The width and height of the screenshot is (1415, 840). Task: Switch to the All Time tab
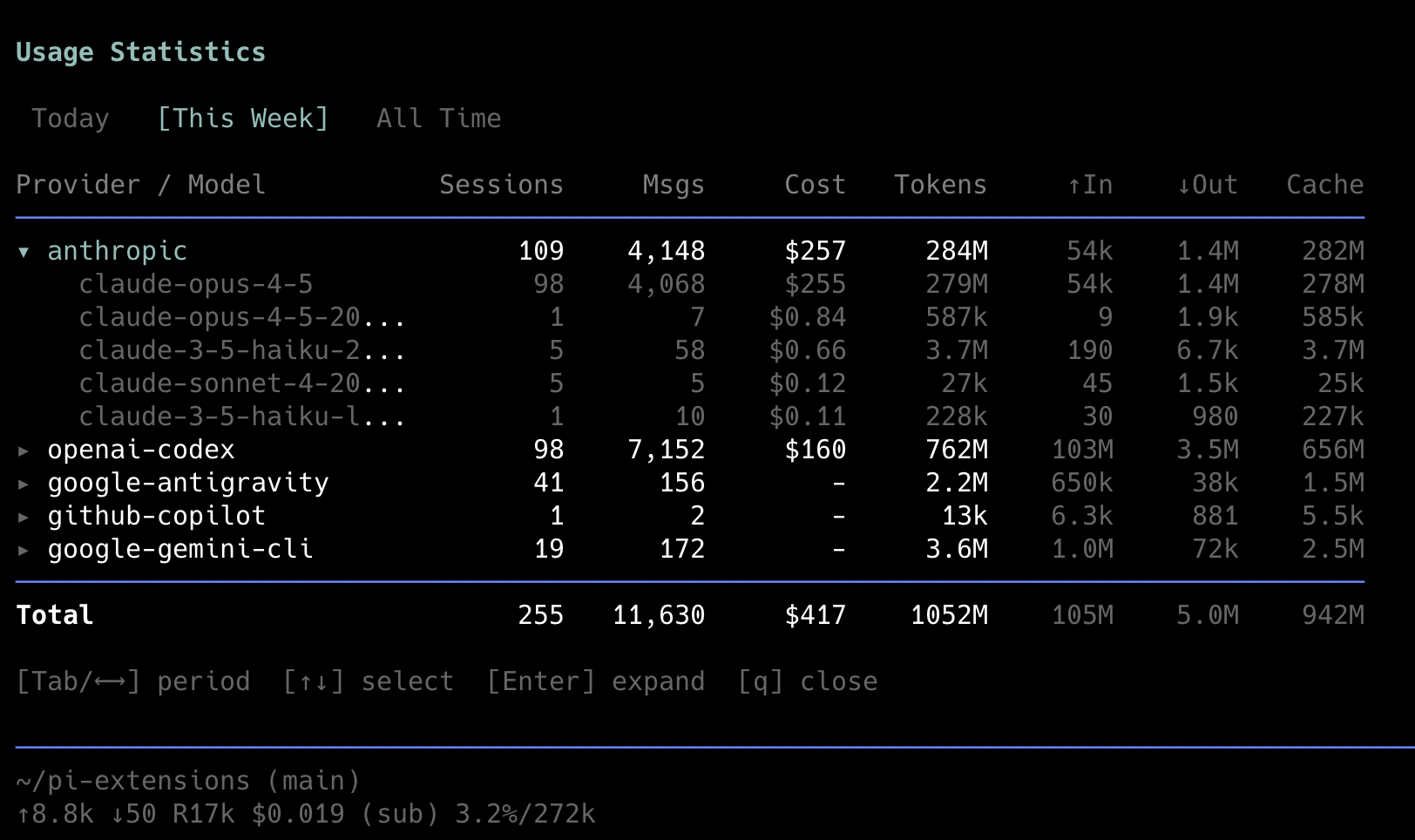(x=438, y=119)
